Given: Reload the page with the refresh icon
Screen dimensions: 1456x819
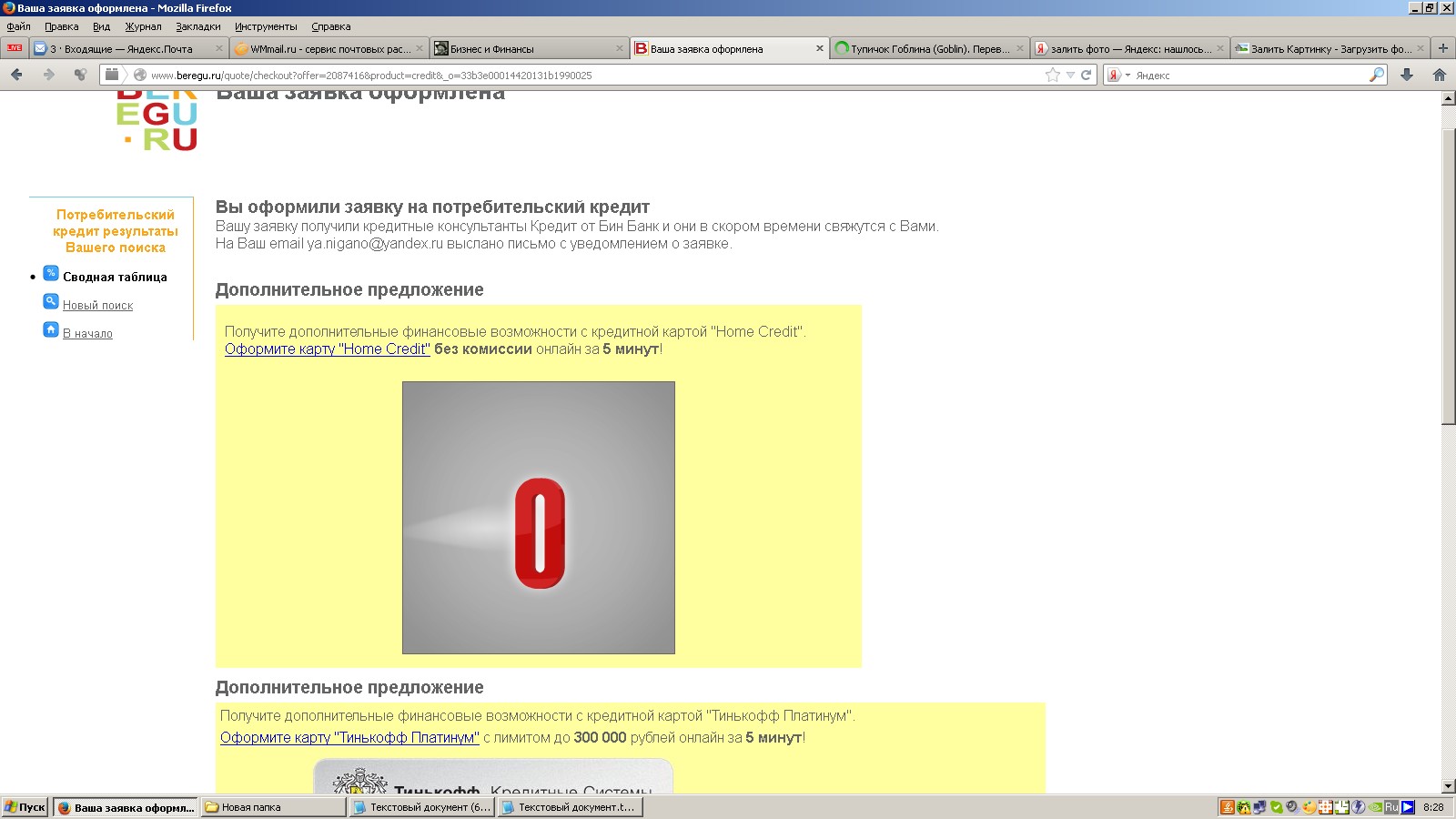Looking at the screenshot, I should 1086,75.
